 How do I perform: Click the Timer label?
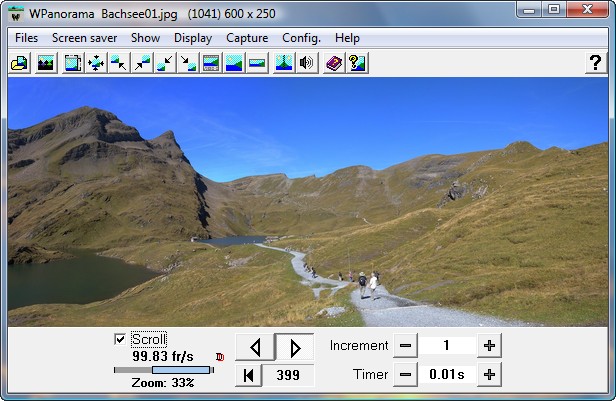(x=370, y=374)
